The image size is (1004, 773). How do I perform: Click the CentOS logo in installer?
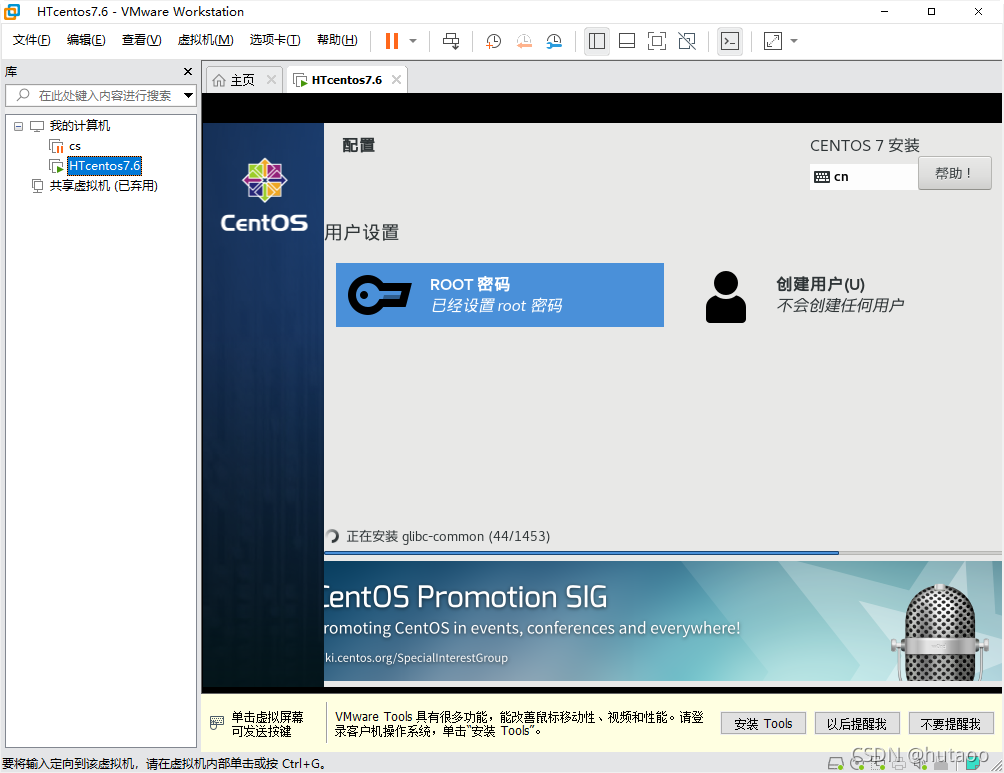264,195
